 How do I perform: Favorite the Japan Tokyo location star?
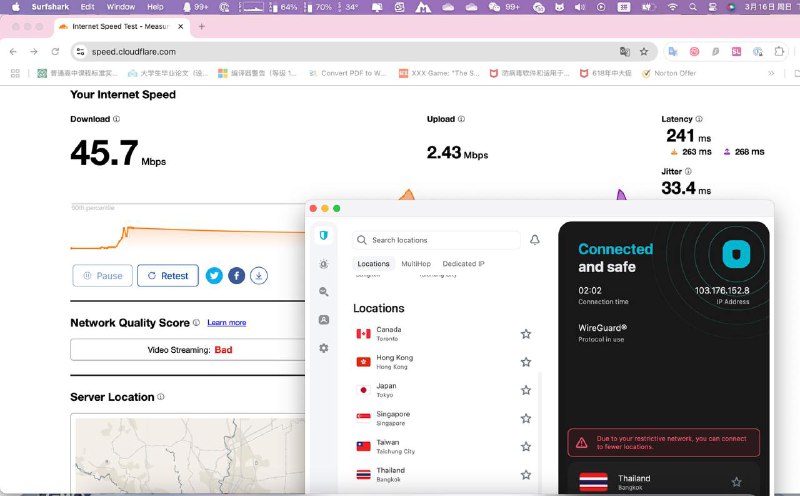click(526, 390)
